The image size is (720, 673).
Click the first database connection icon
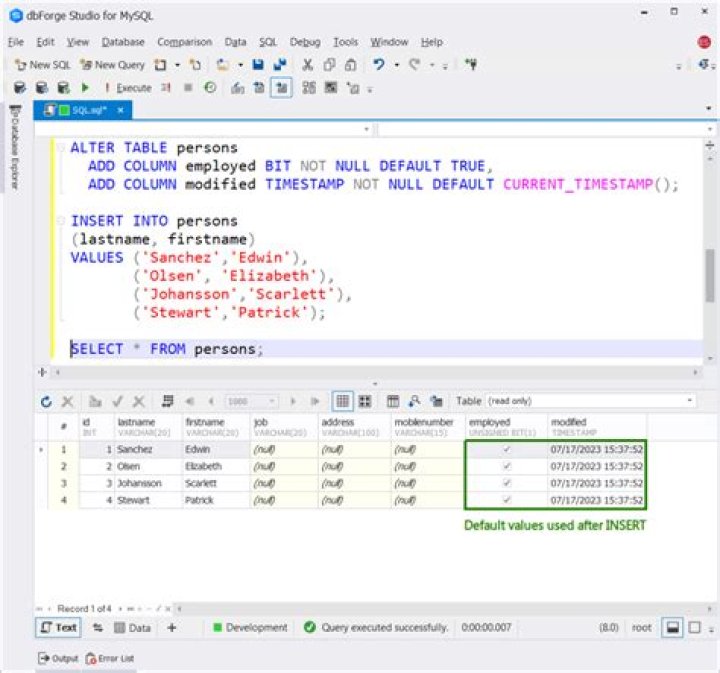pyautogui.click(x=20, y=87)
